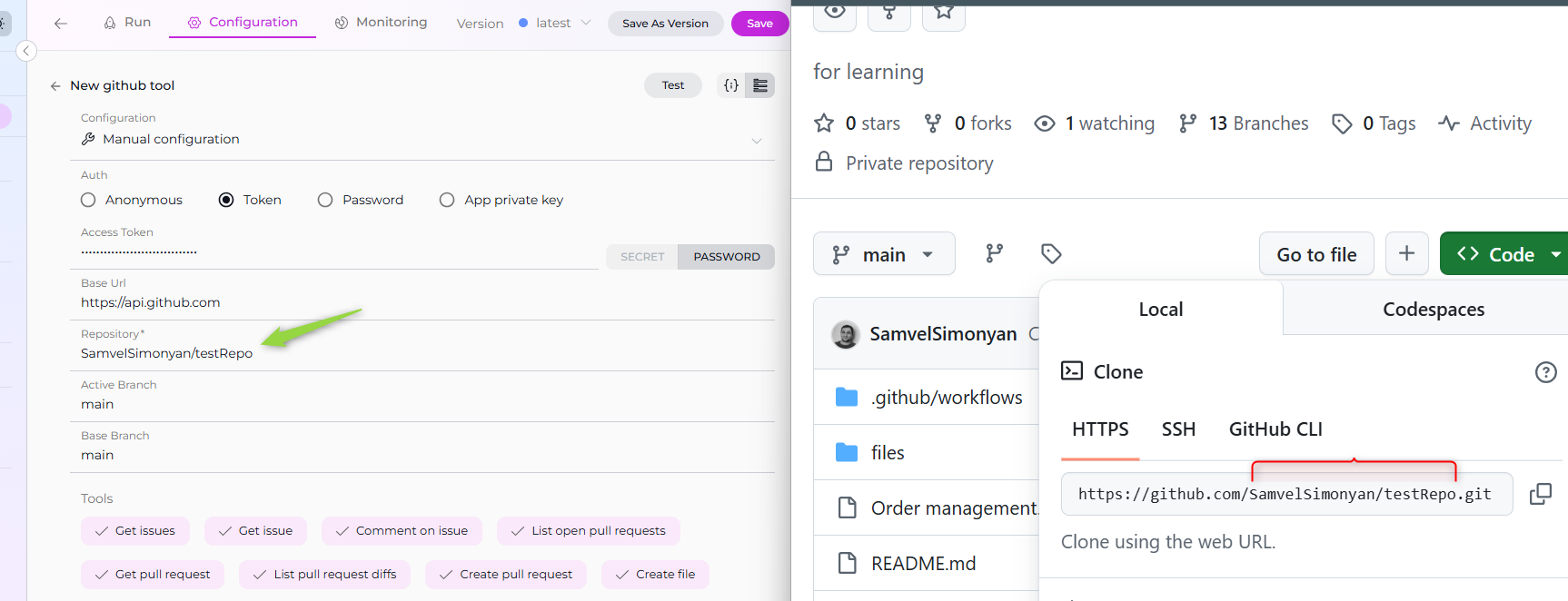Screen dimensions: 1568x601
Task: Open the green Code dropdown
Action: 1504,254
